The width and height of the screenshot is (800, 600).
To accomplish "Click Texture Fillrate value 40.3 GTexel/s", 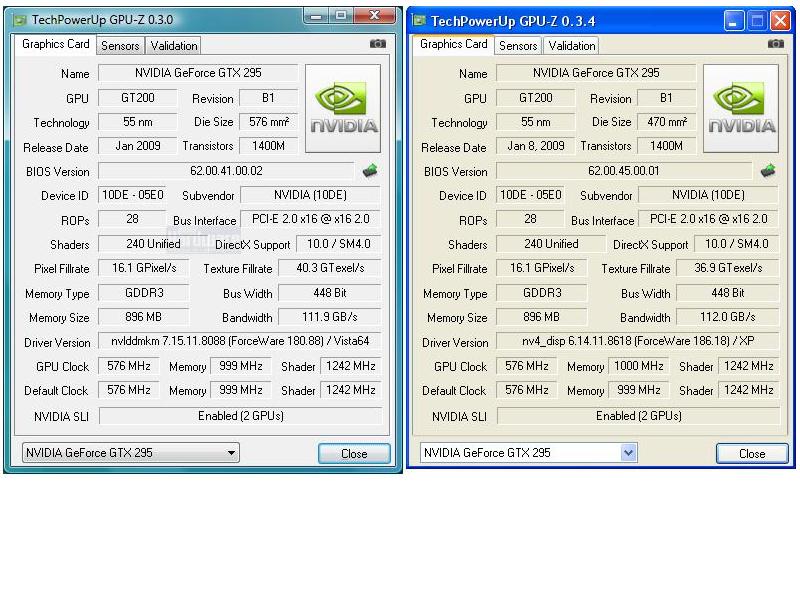I will pyautogui.click(x=330, y=268).
